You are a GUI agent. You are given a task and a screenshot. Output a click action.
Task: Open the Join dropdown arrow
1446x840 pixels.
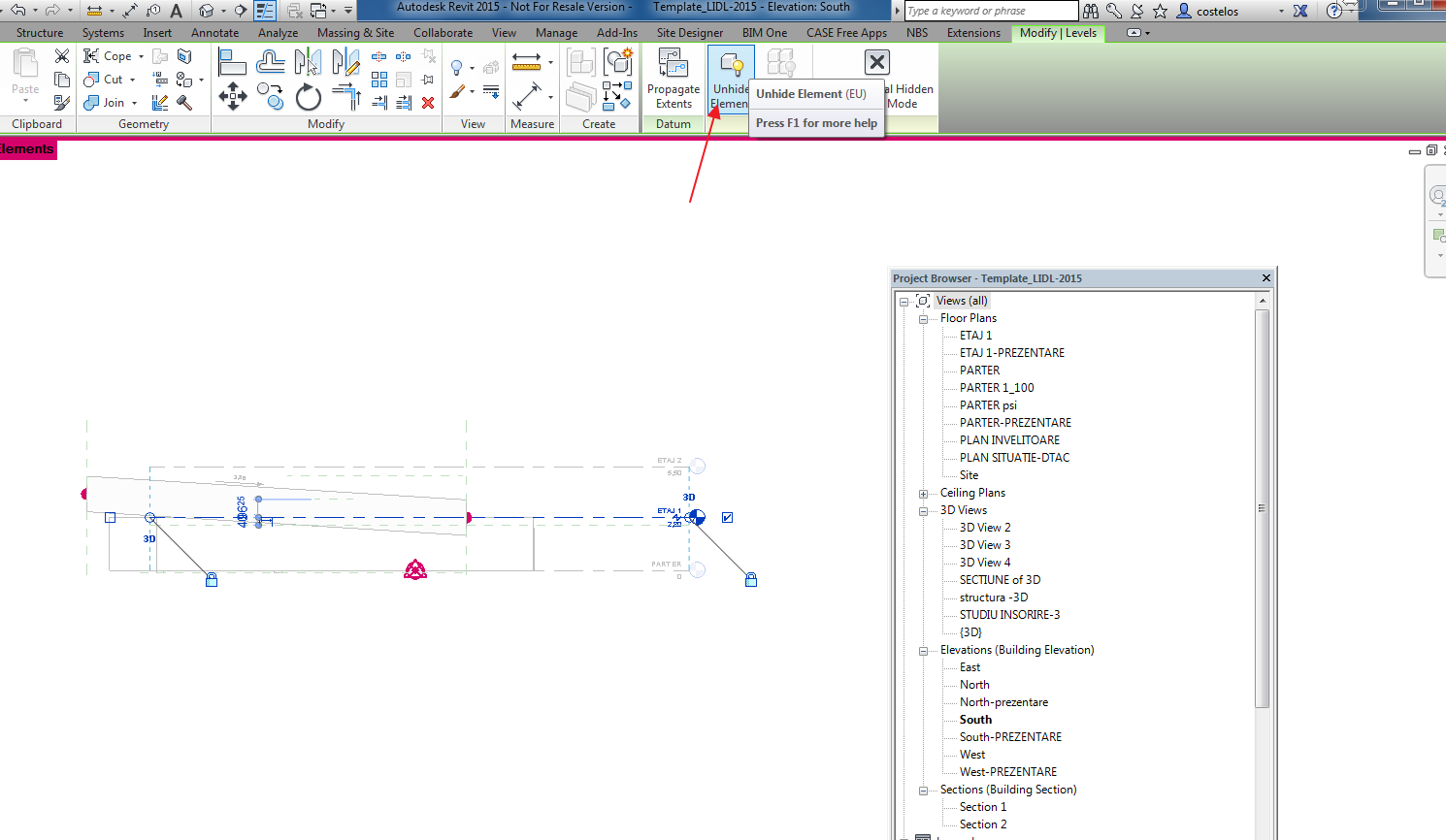click(134, 103)
